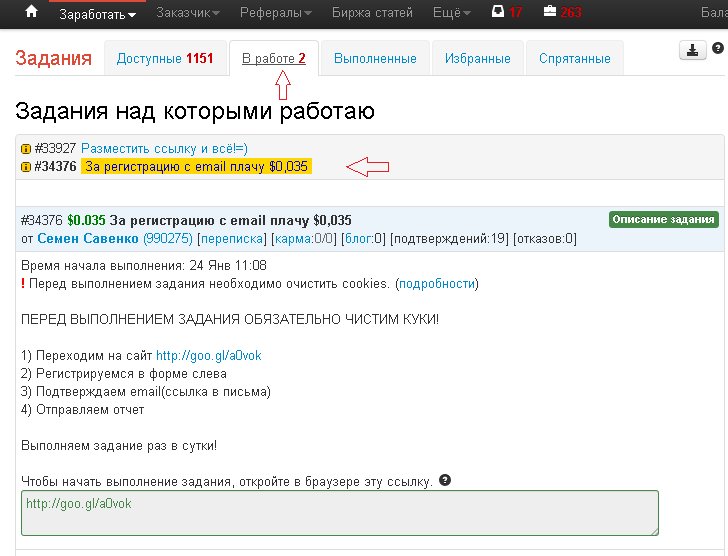Image resolution: width=728 pixels, height=556 pixels.
Task: Follow the http://goo.gl/a0vok link in step 1
Action: pos(208,356)
